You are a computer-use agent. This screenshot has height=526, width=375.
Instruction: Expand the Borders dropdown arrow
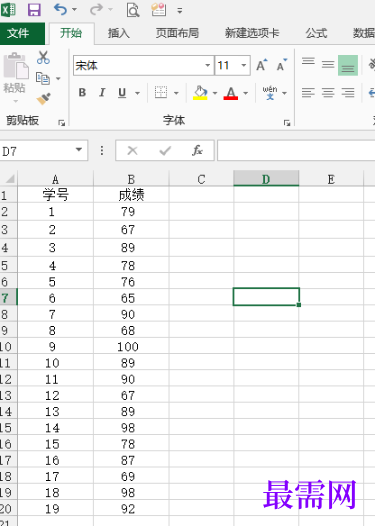pos(176,93)
